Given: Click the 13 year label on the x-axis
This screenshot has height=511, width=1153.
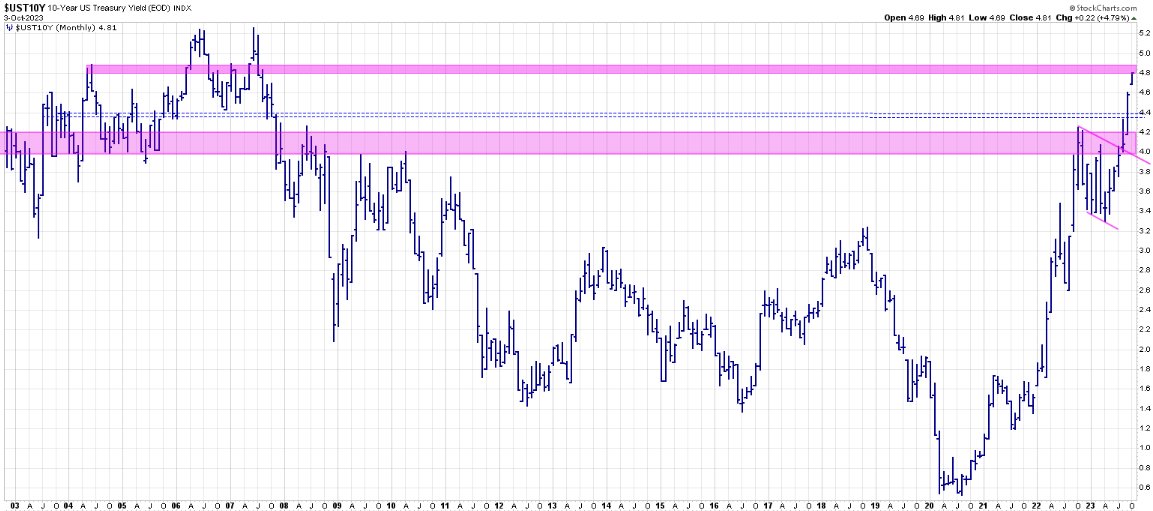Looking at the screenshot, I should click(x=553, y=505).
